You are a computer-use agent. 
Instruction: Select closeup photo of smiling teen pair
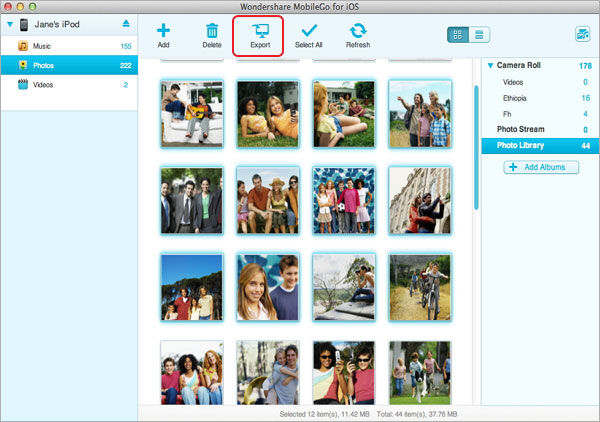267,287
